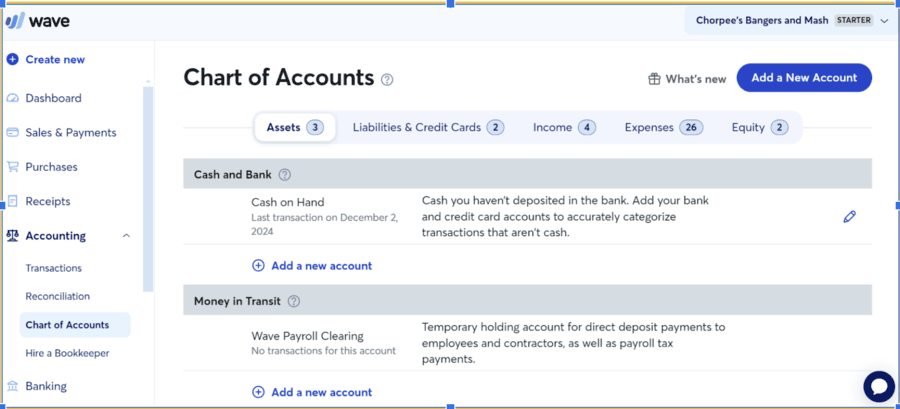The width and height of the screenshot is (900, 409).
Task: Click plus icon under Money in Transit section
Action: 259,392
